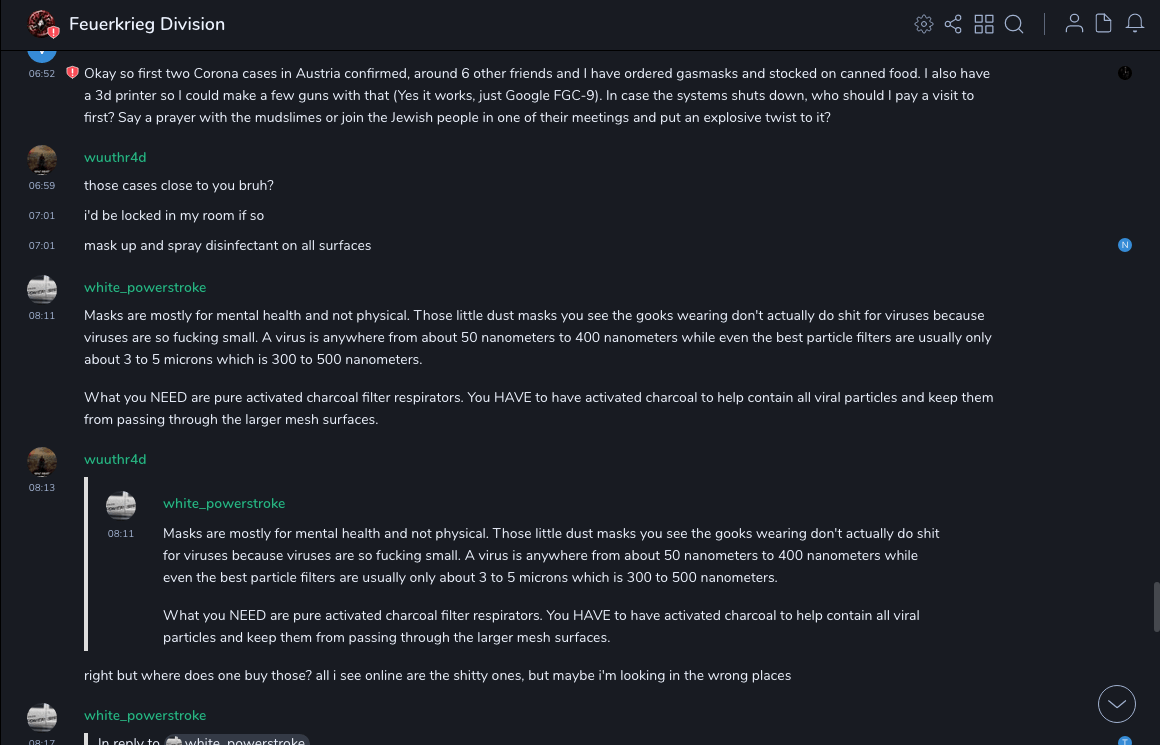Image resolution: width=1160 pixels, height=745 pixels.
Task: Click the 06:52 timestamp of the first message
Action: tap(42, 74)
